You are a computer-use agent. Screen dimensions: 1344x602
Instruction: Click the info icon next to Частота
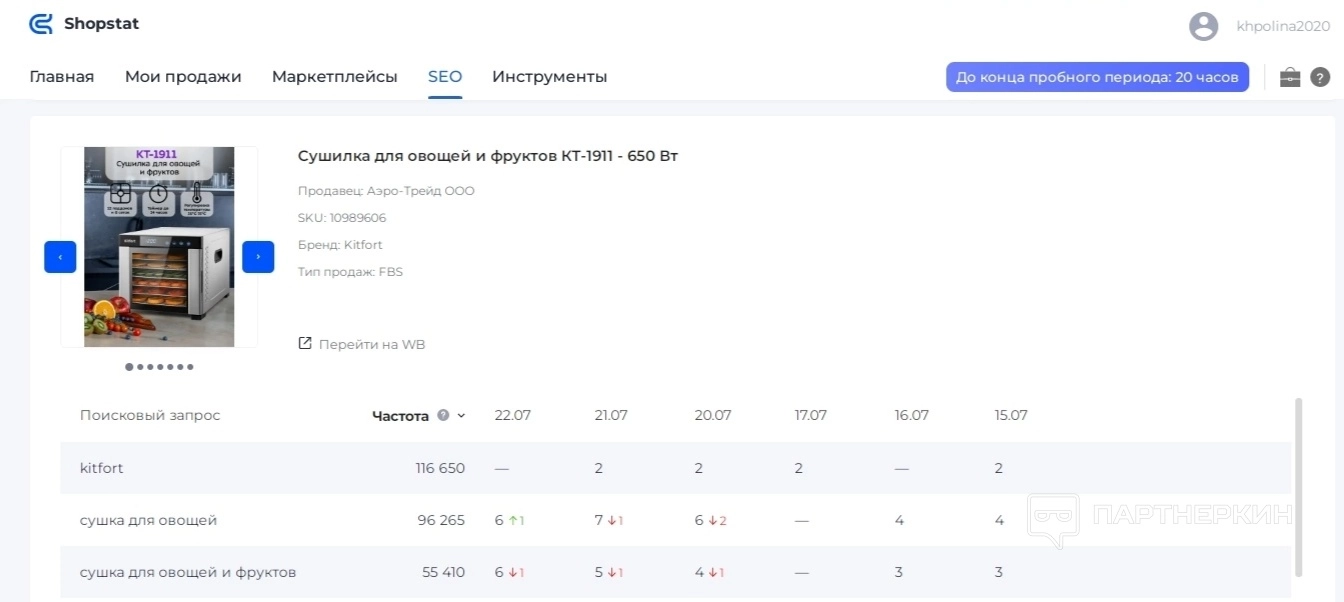443,415
